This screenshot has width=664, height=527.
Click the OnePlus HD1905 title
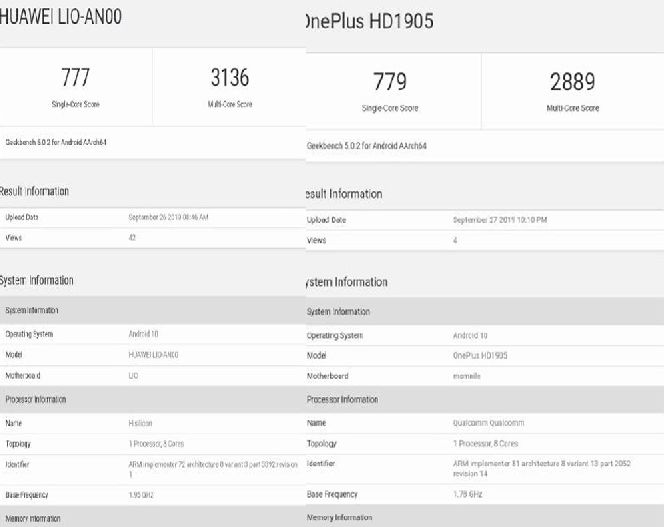coord(369,21)
